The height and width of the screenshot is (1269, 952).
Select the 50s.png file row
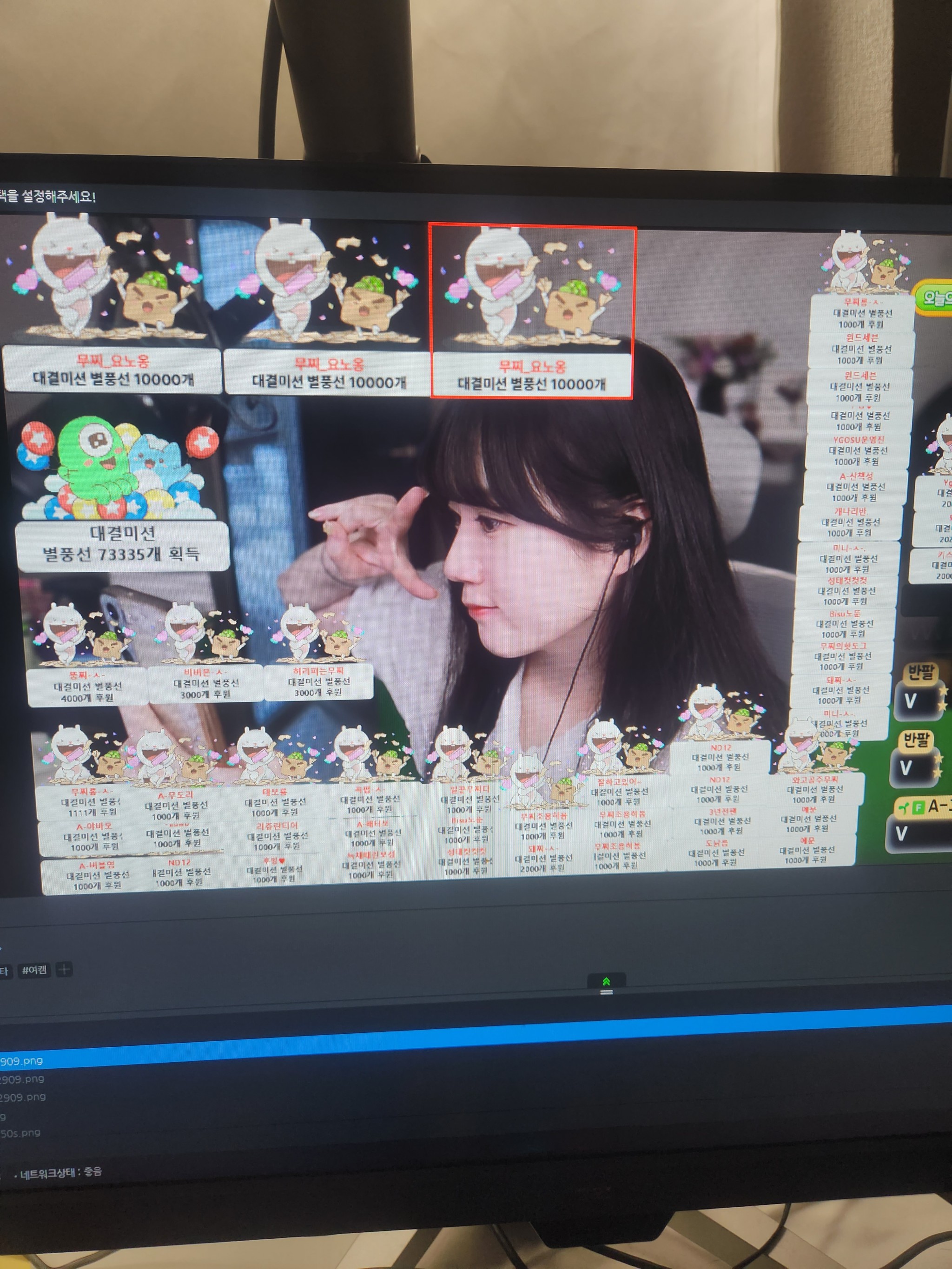click(20, 1133)
